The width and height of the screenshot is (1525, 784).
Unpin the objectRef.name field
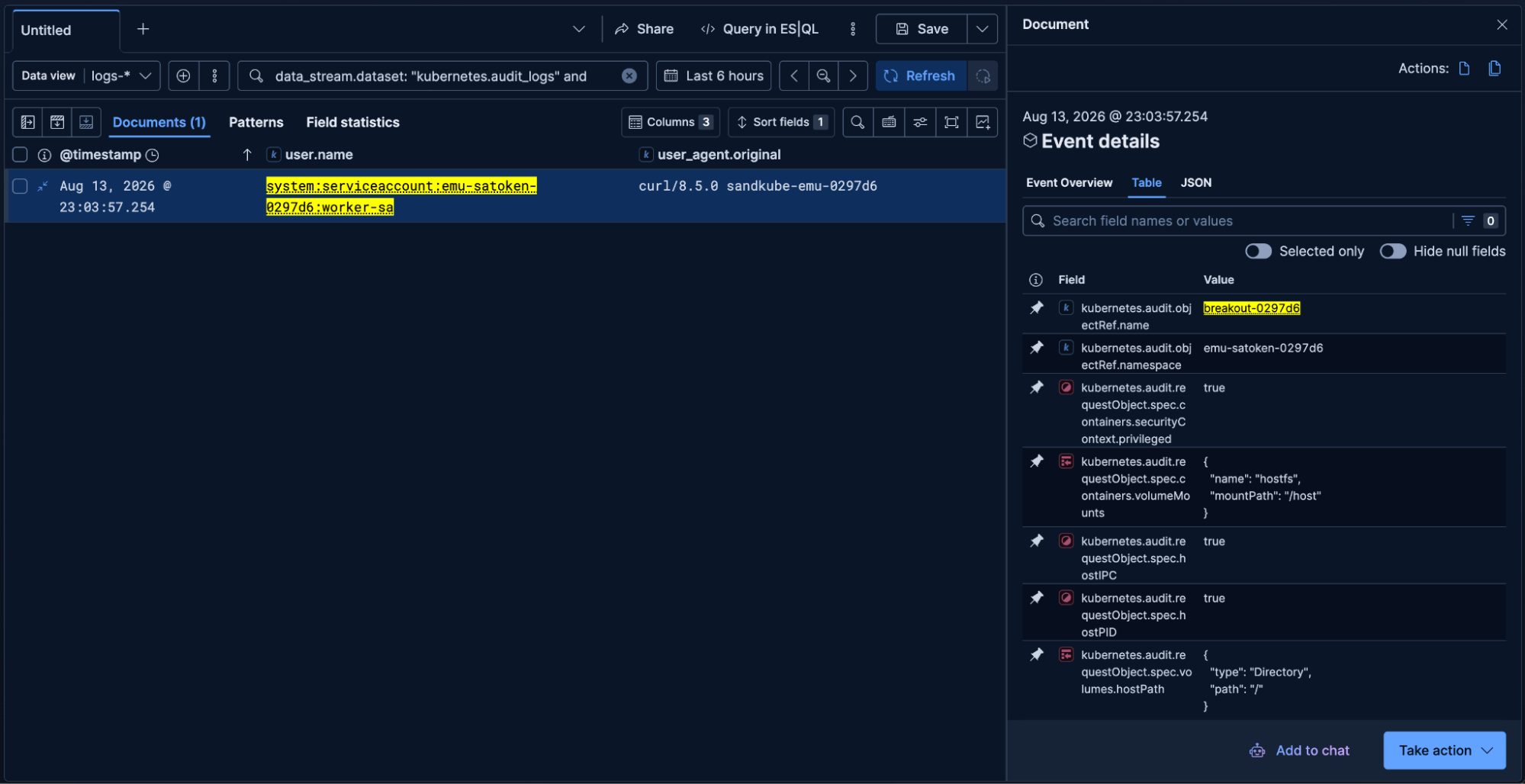pos(1036,308)
